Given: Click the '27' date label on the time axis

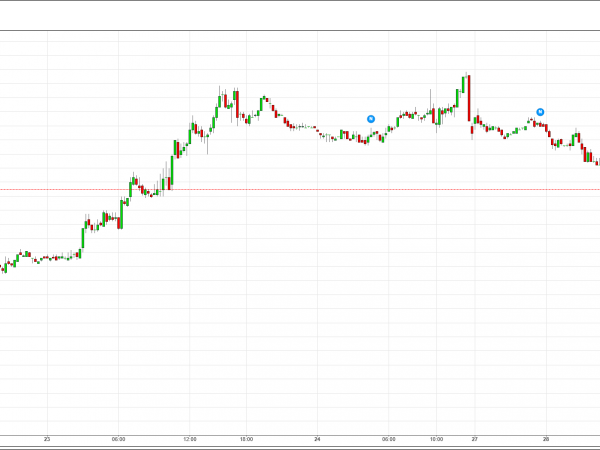Looking at the screenshot, I should pos(474,439).
